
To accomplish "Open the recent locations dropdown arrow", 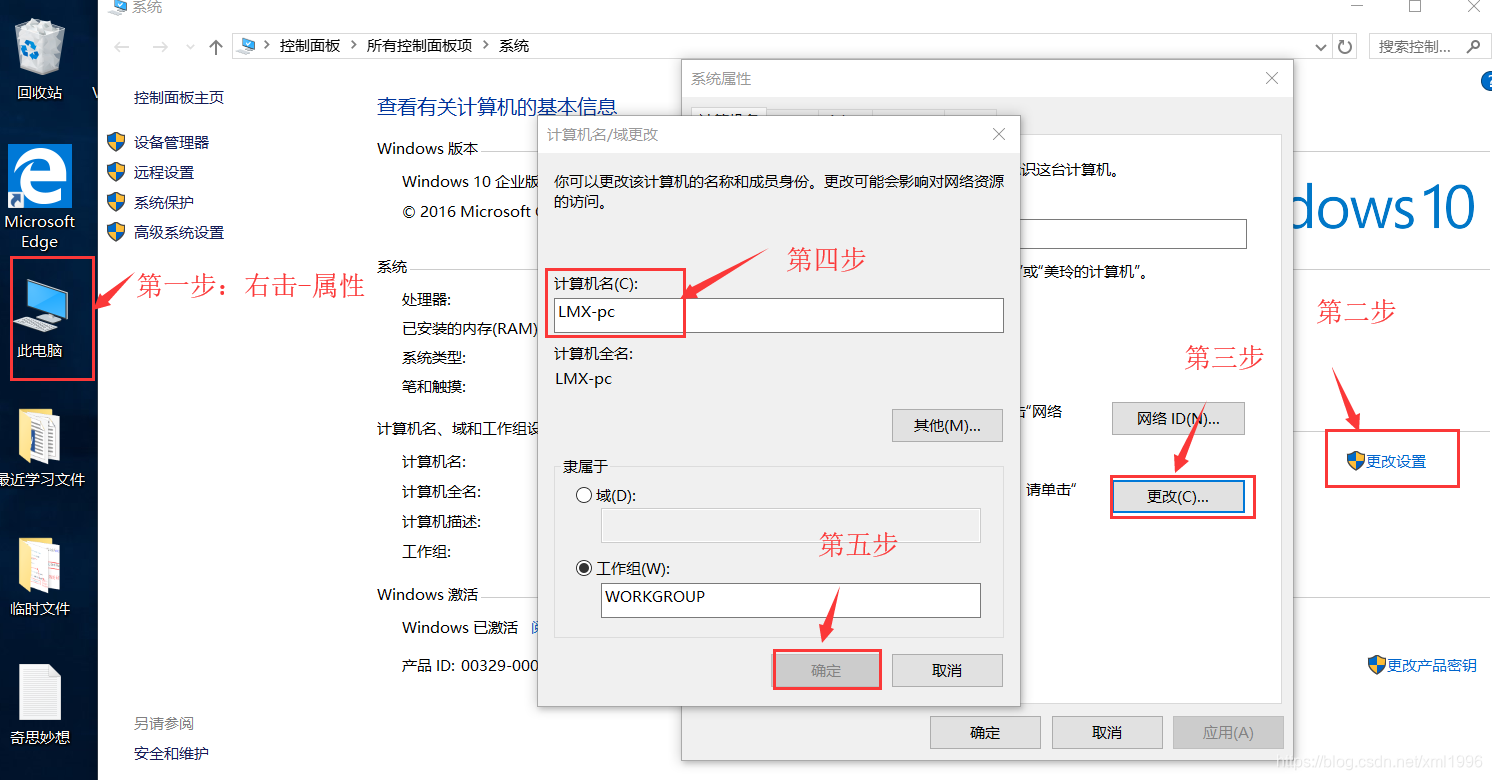I will coord(189,47).
